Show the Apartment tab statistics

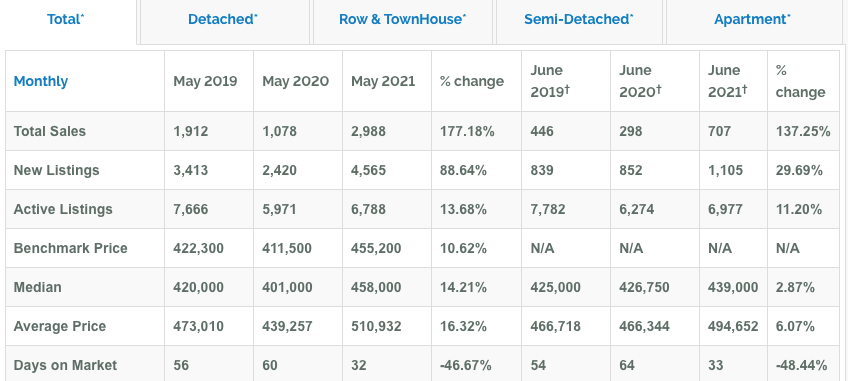pos(754,20)
